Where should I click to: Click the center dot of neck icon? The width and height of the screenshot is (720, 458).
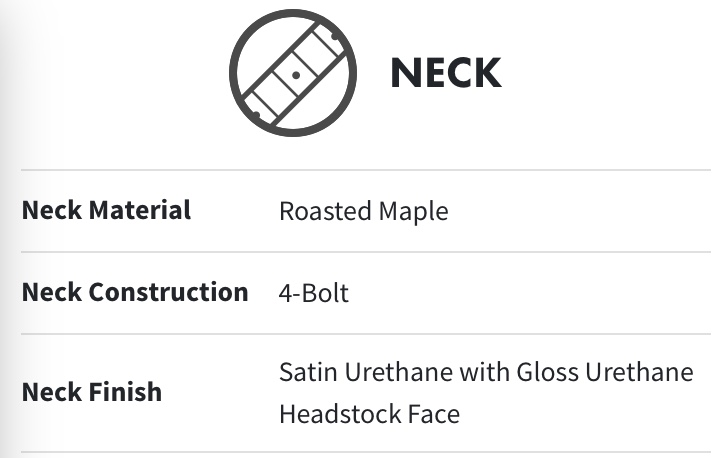tap(296, 75)
